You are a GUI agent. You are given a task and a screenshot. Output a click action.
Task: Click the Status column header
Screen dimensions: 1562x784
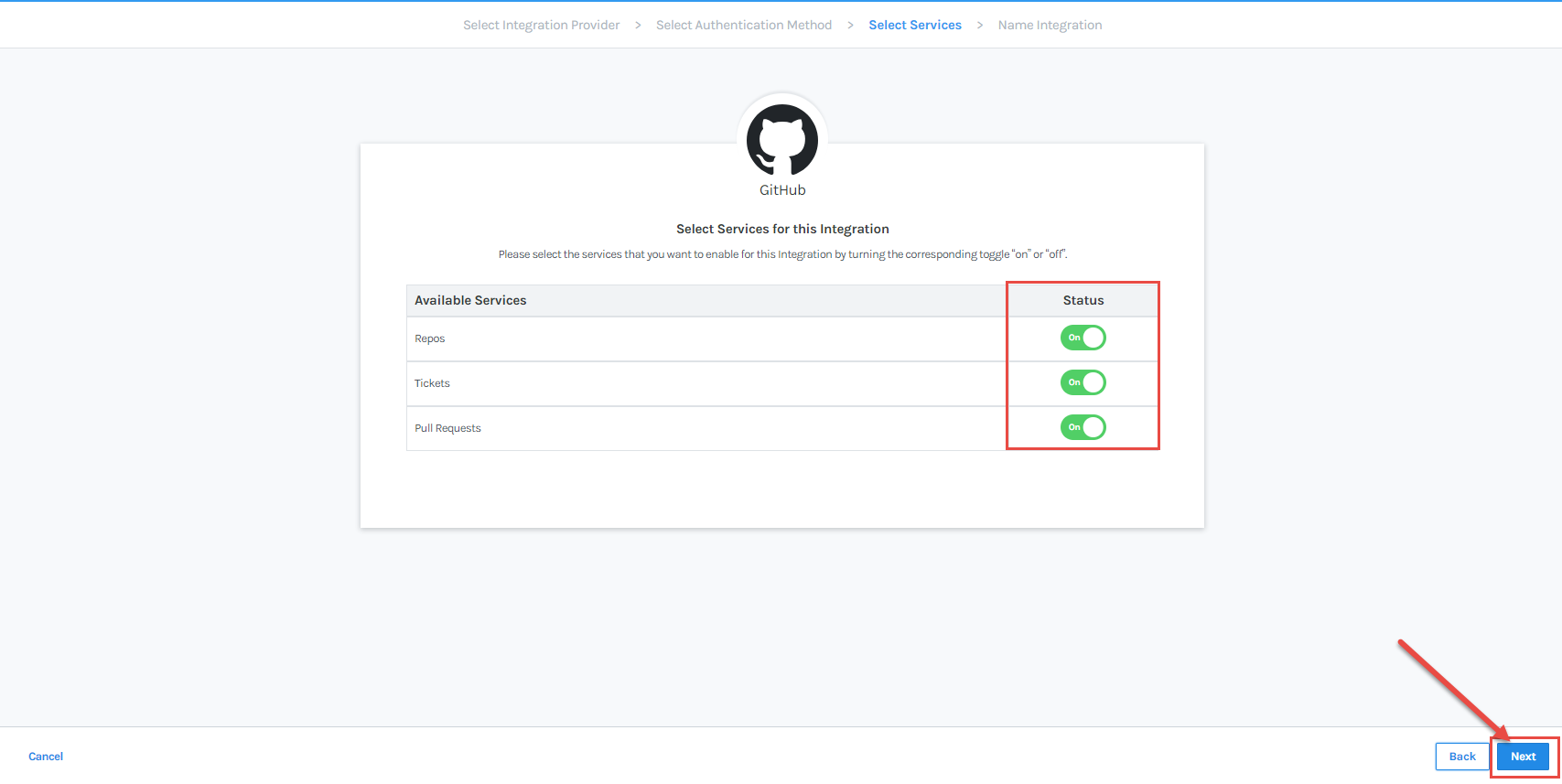coord(1083,300)
